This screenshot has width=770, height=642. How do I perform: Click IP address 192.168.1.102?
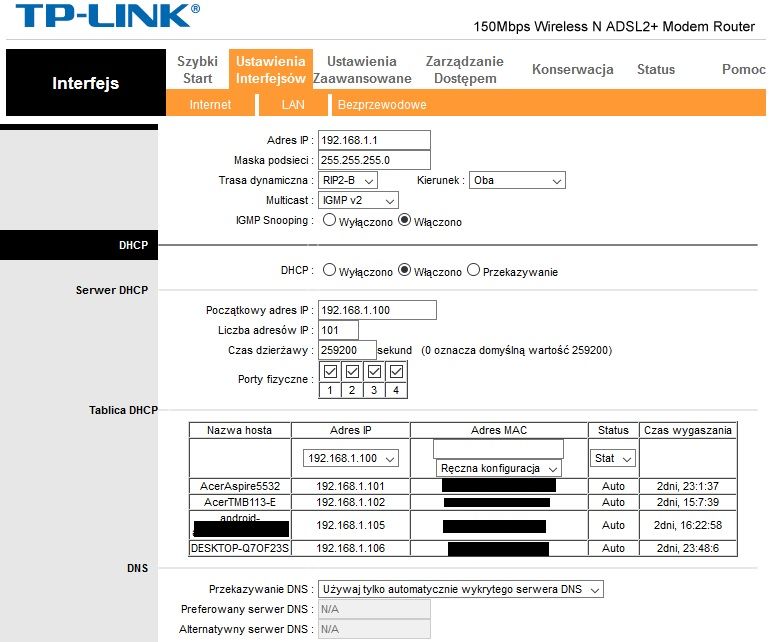(351, 502)
